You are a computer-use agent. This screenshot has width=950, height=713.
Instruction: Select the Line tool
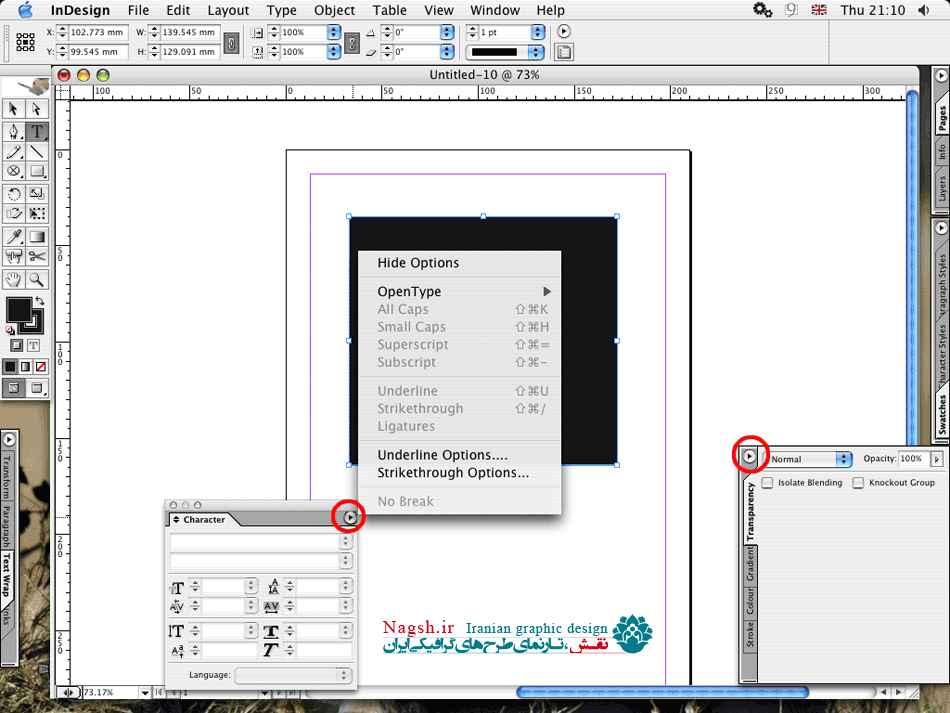[36, 151]
